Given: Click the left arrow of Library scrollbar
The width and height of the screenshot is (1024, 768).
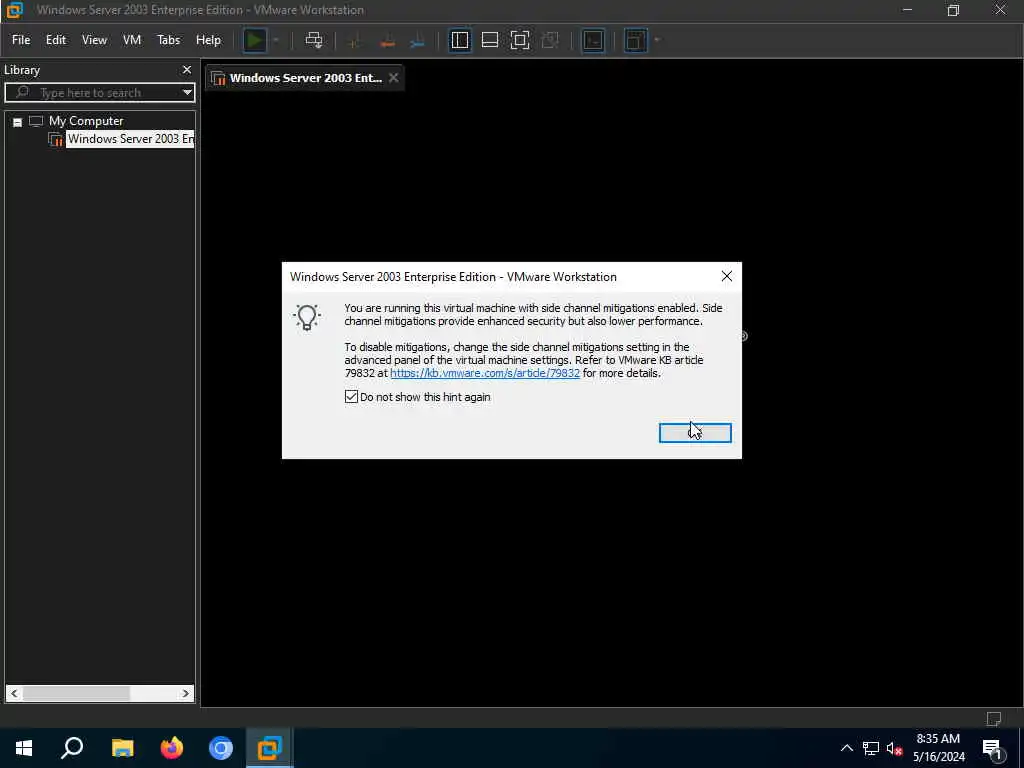Looking at the screenshot, I should tap(14, 694).
